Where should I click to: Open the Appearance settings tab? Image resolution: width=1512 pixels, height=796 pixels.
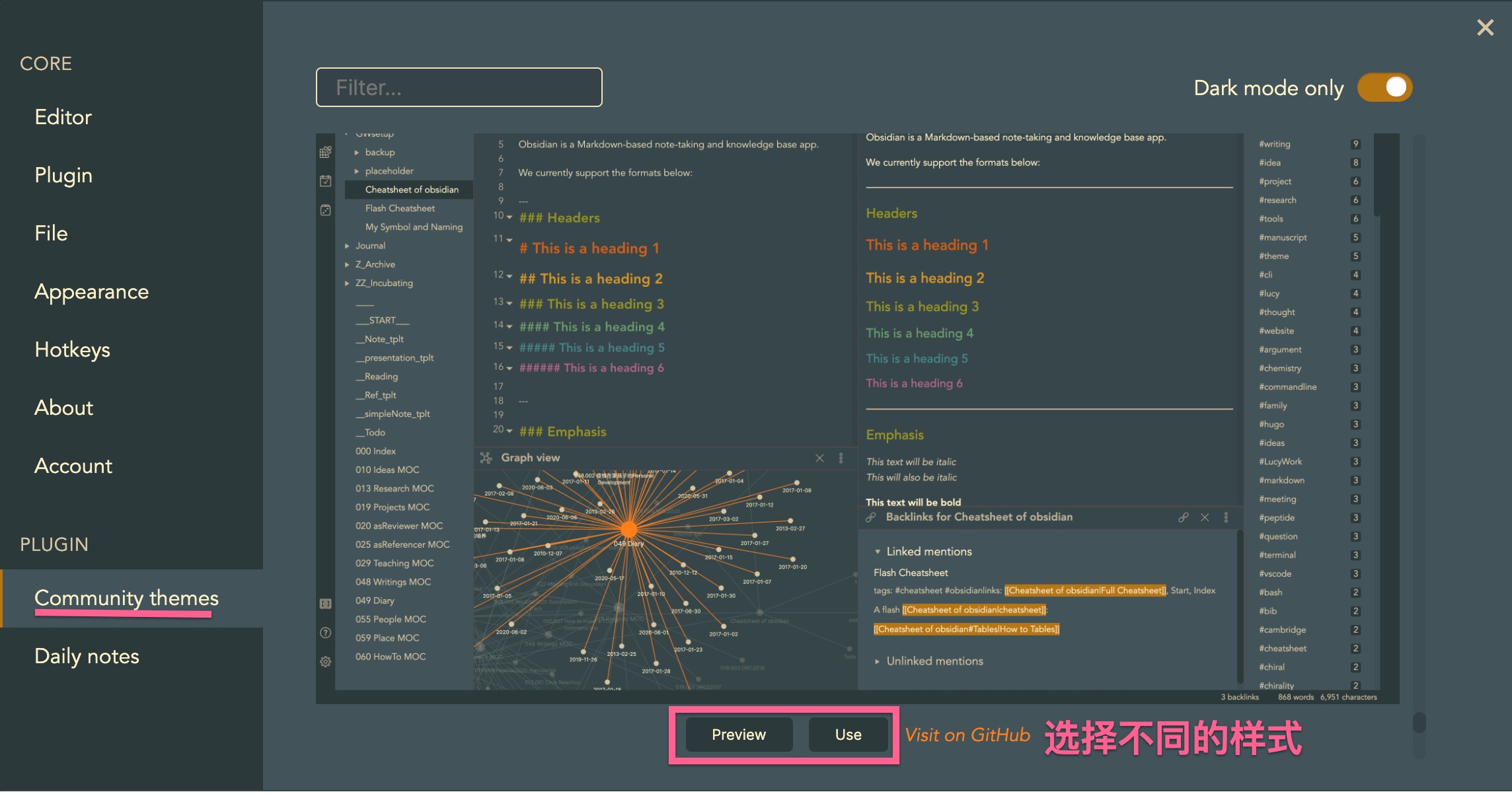click(x=91, y=291)
